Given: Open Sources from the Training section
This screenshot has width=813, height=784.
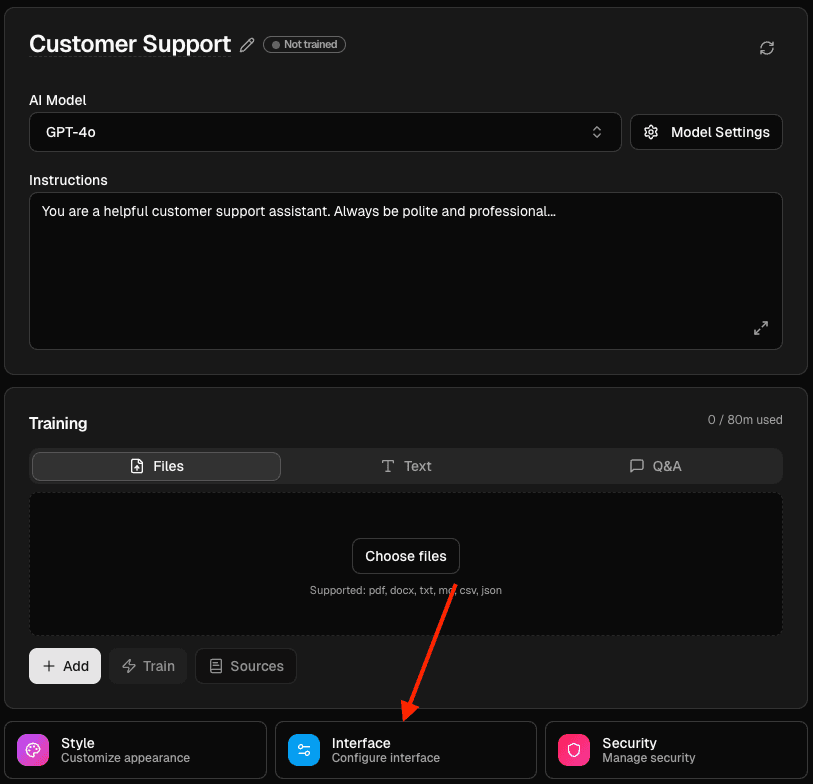Looking at the screenshot, I should (x=245, y=666).
